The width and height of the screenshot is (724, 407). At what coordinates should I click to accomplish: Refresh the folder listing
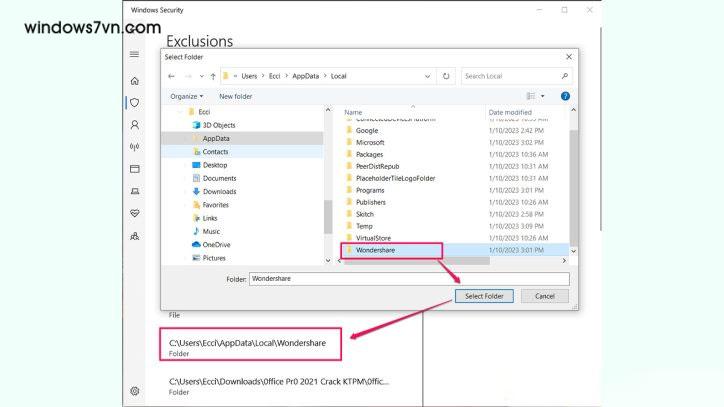tap(445, 76)
